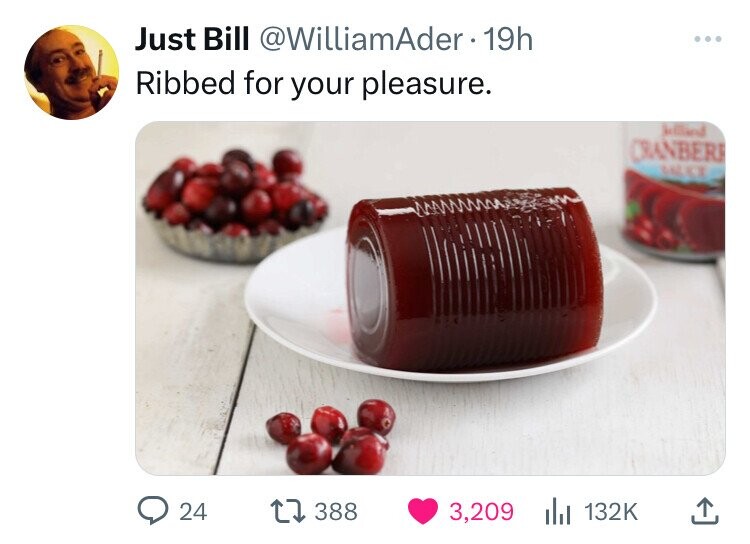Click the retweet arrows icon
This screenshot has width=750, height=544.
tap(287, 511)
